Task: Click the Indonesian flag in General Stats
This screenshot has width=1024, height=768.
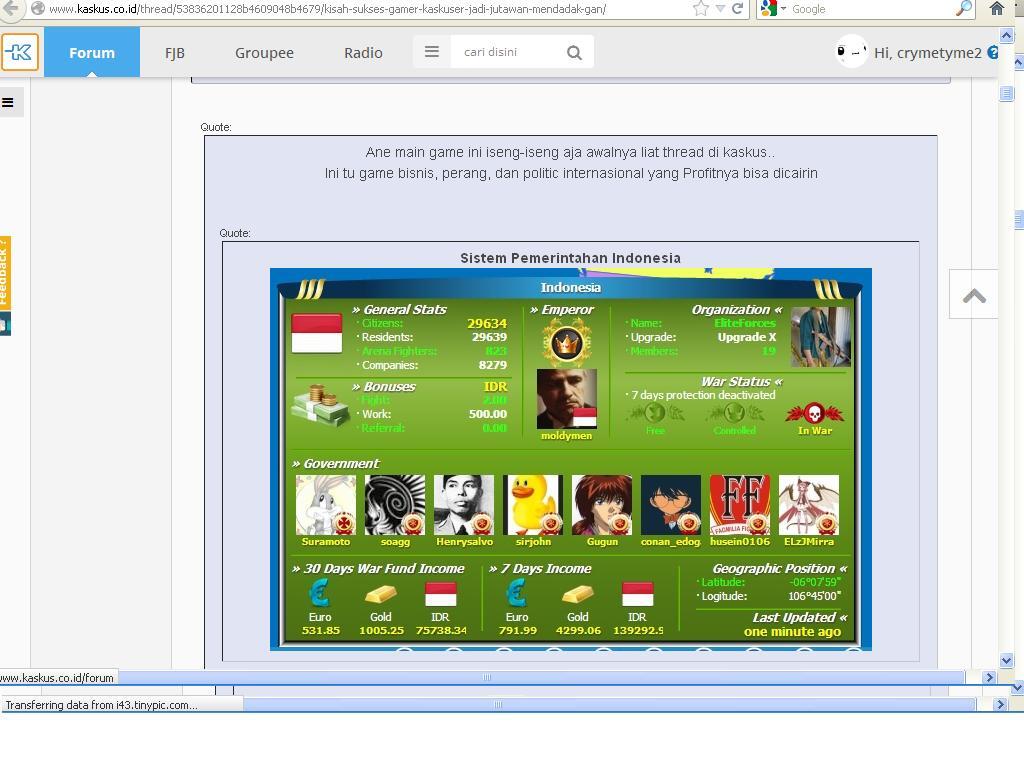Action: tap(317, 333)
